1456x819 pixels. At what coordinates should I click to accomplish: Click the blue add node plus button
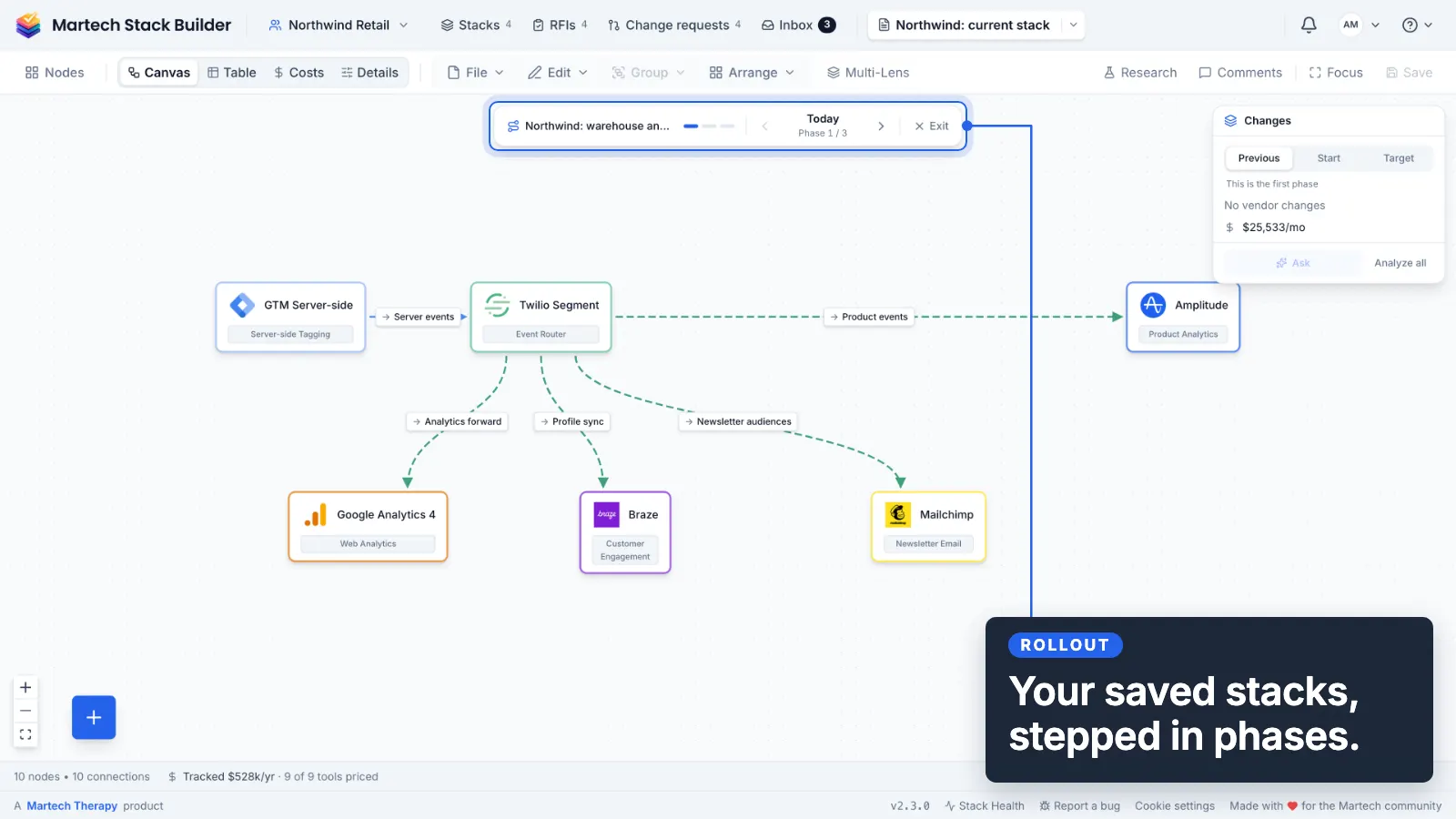click(94, 717)
